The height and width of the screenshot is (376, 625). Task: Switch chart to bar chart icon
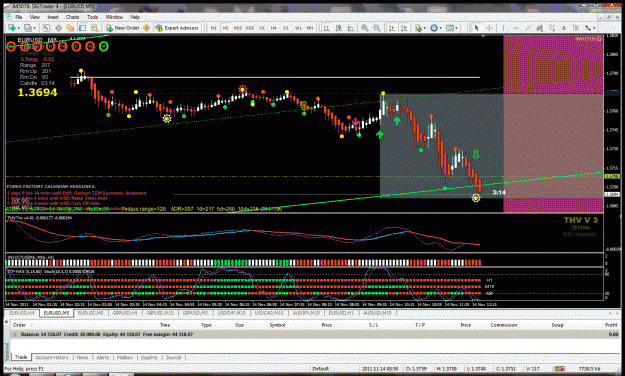[326, 28]
